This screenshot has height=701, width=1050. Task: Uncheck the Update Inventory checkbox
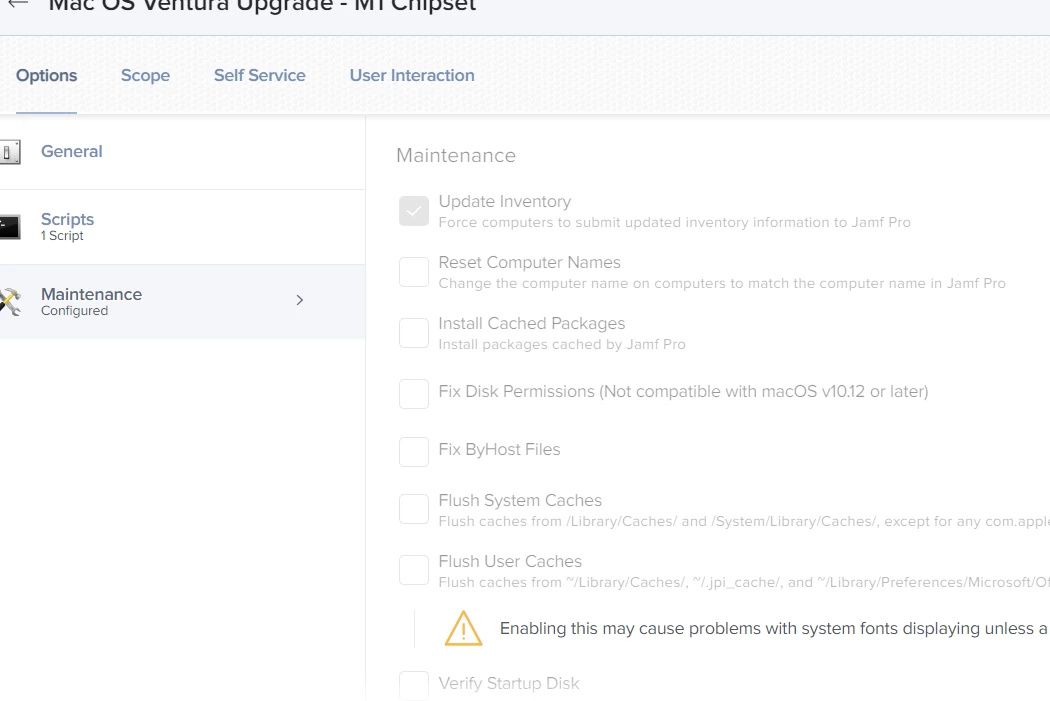tap(414, 211)
